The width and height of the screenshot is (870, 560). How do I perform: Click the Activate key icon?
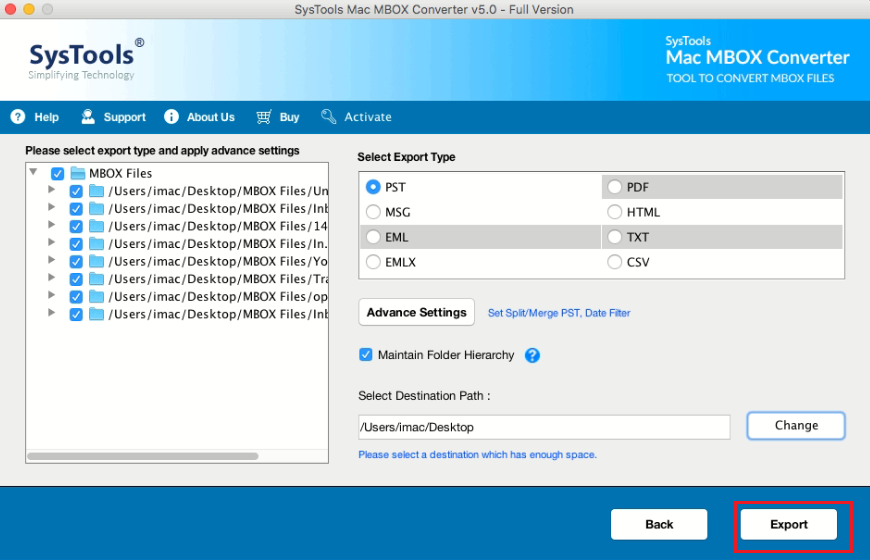click(x=328, y=117)
